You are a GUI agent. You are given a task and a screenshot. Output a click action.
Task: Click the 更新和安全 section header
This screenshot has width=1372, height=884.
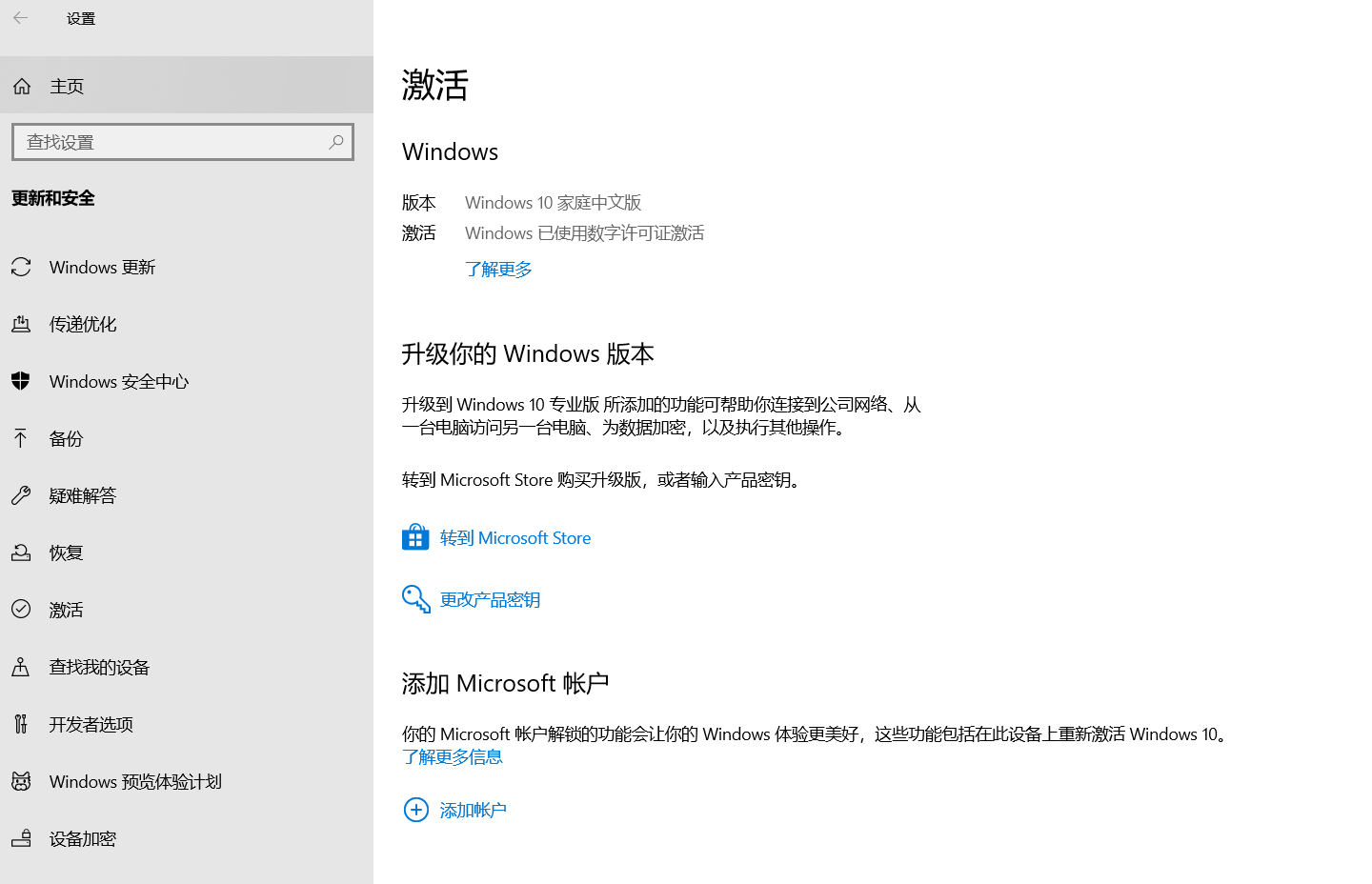53,198
